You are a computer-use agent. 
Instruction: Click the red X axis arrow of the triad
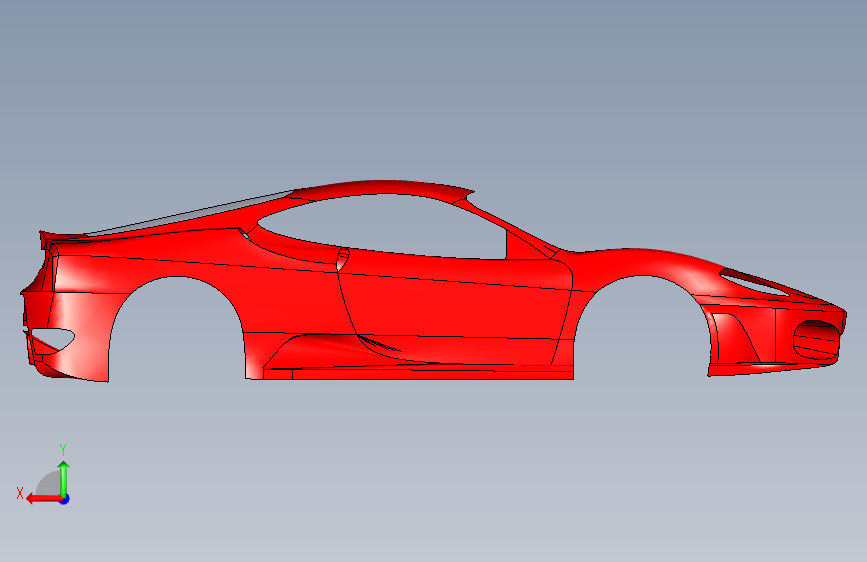tap(44, 499)
